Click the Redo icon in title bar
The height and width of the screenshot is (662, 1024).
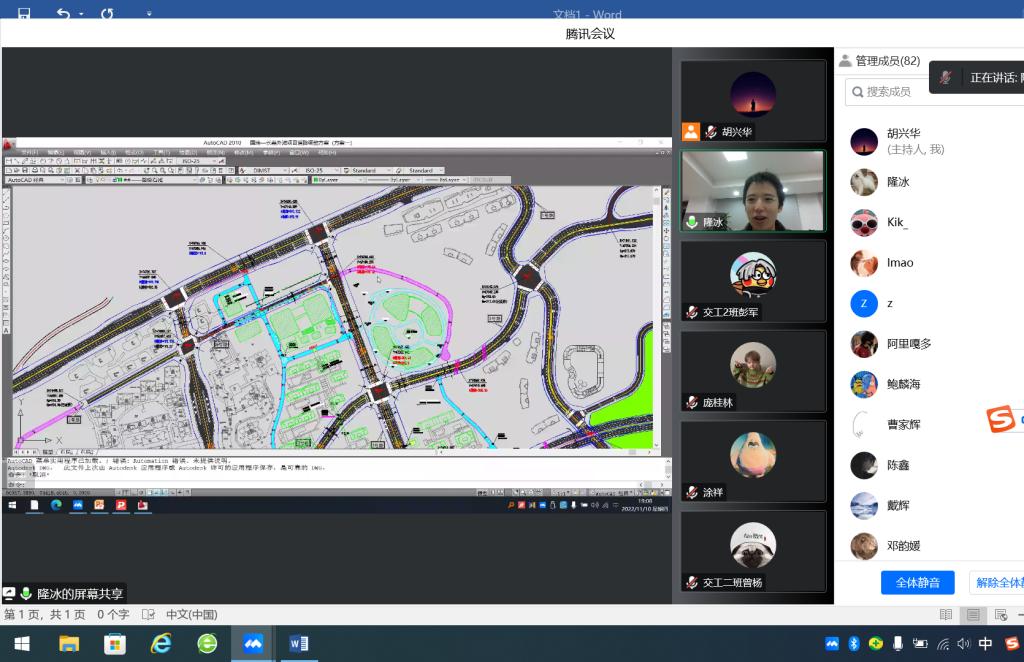coord(107,13)
